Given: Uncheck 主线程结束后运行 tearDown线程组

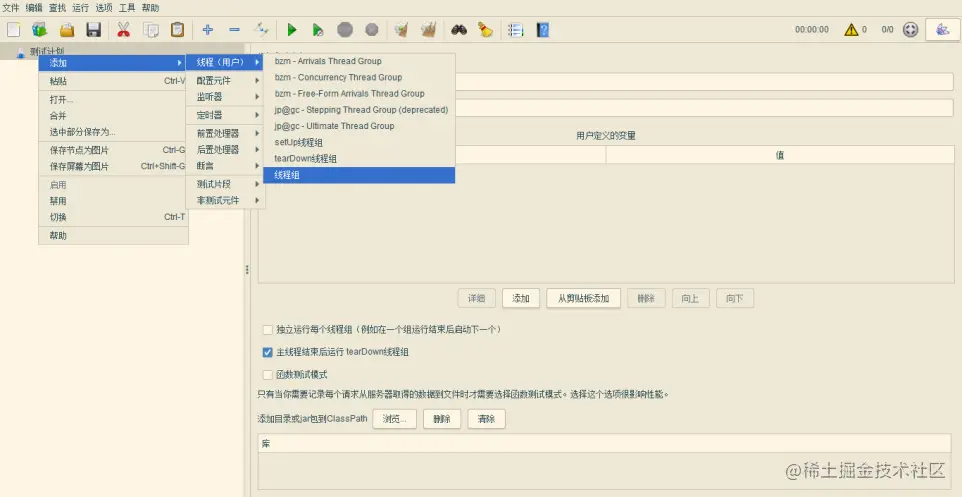Looking at the screenshot, I should pos(267,352).
